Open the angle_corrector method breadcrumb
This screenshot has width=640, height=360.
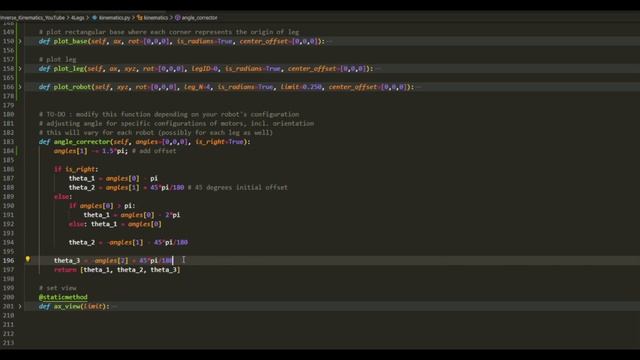click(200, 18)
